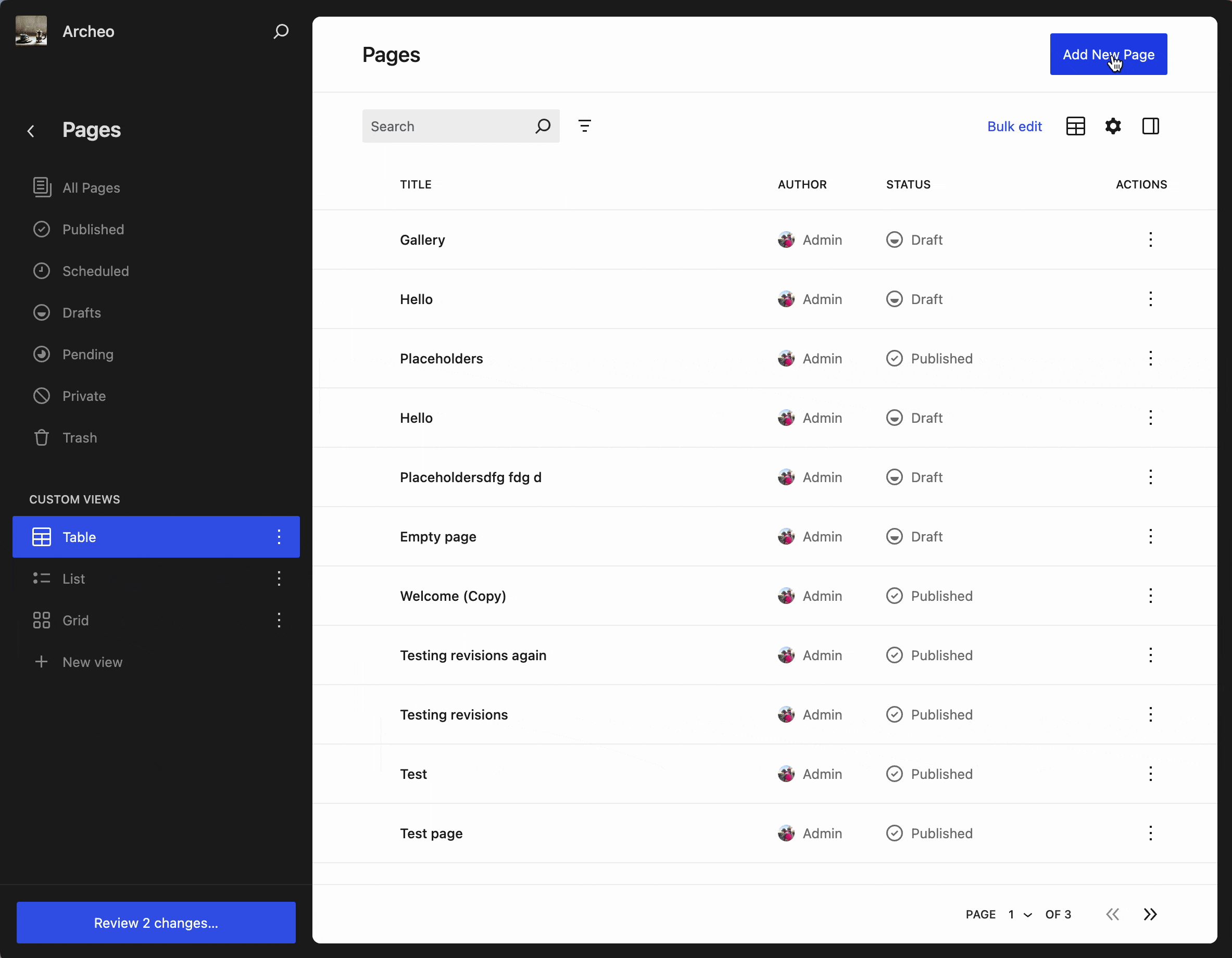Open options menu for Table custom view
Screen dimensions: 1232x958
click(x=279, y=537)
